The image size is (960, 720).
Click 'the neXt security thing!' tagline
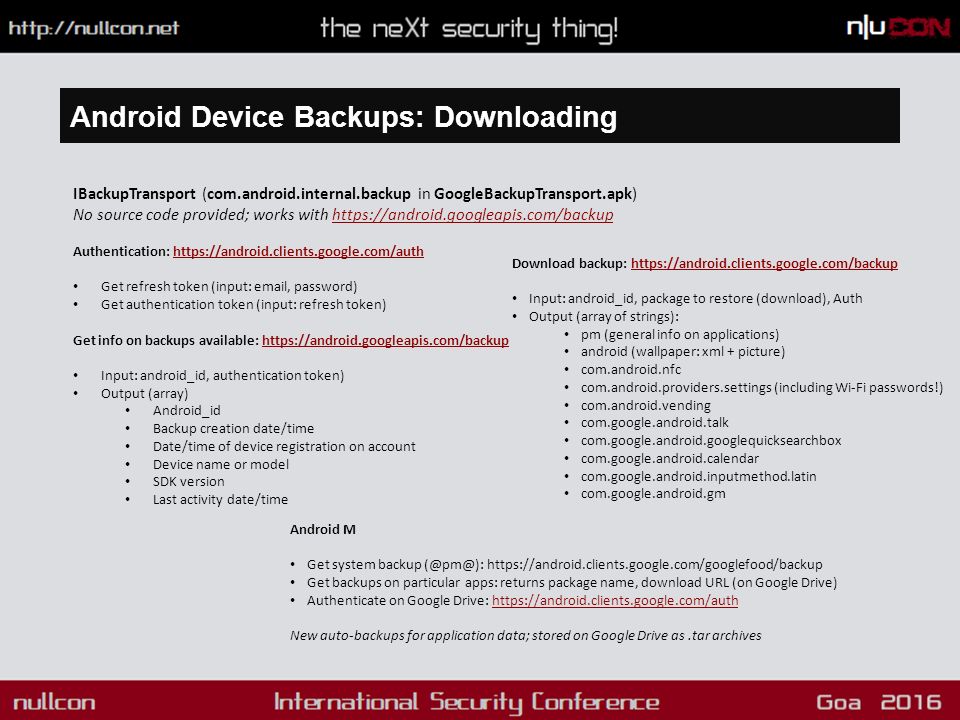click(469, 28)
